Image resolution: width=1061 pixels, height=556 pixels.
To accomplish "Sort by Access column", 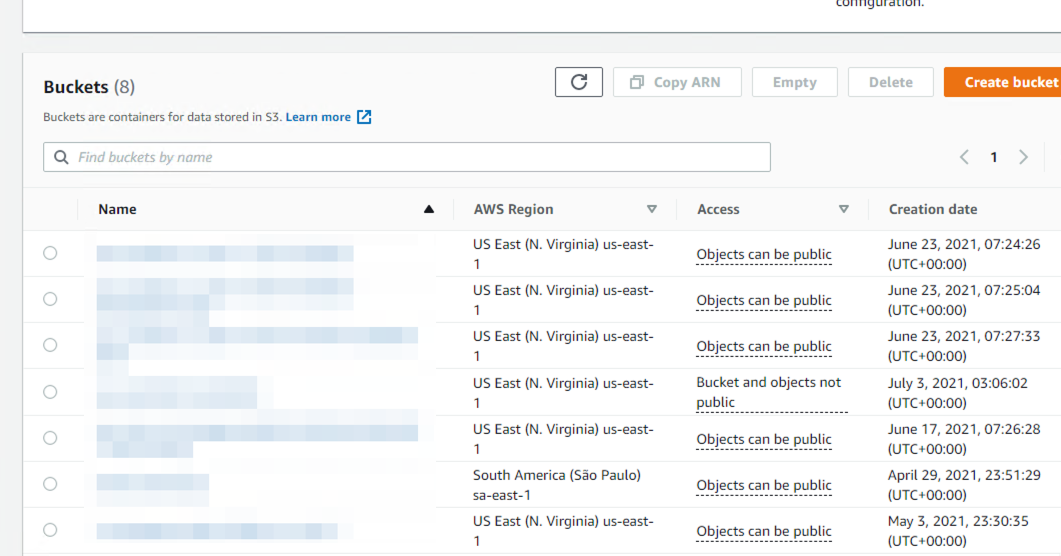I will coord(843,210).
